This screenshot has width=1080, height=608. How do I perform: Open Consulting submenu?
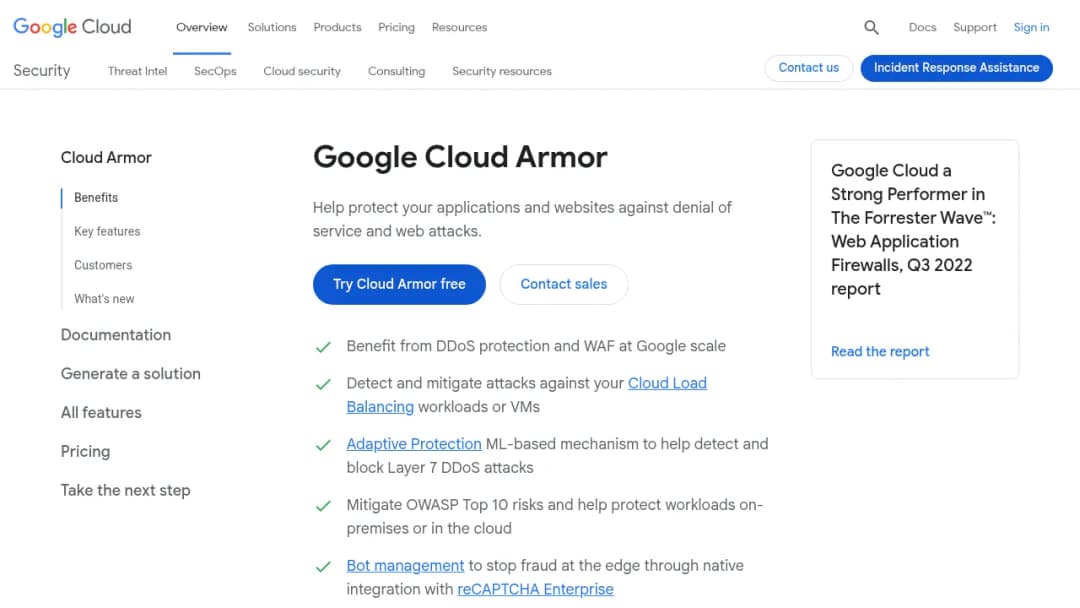click(396, 71)
